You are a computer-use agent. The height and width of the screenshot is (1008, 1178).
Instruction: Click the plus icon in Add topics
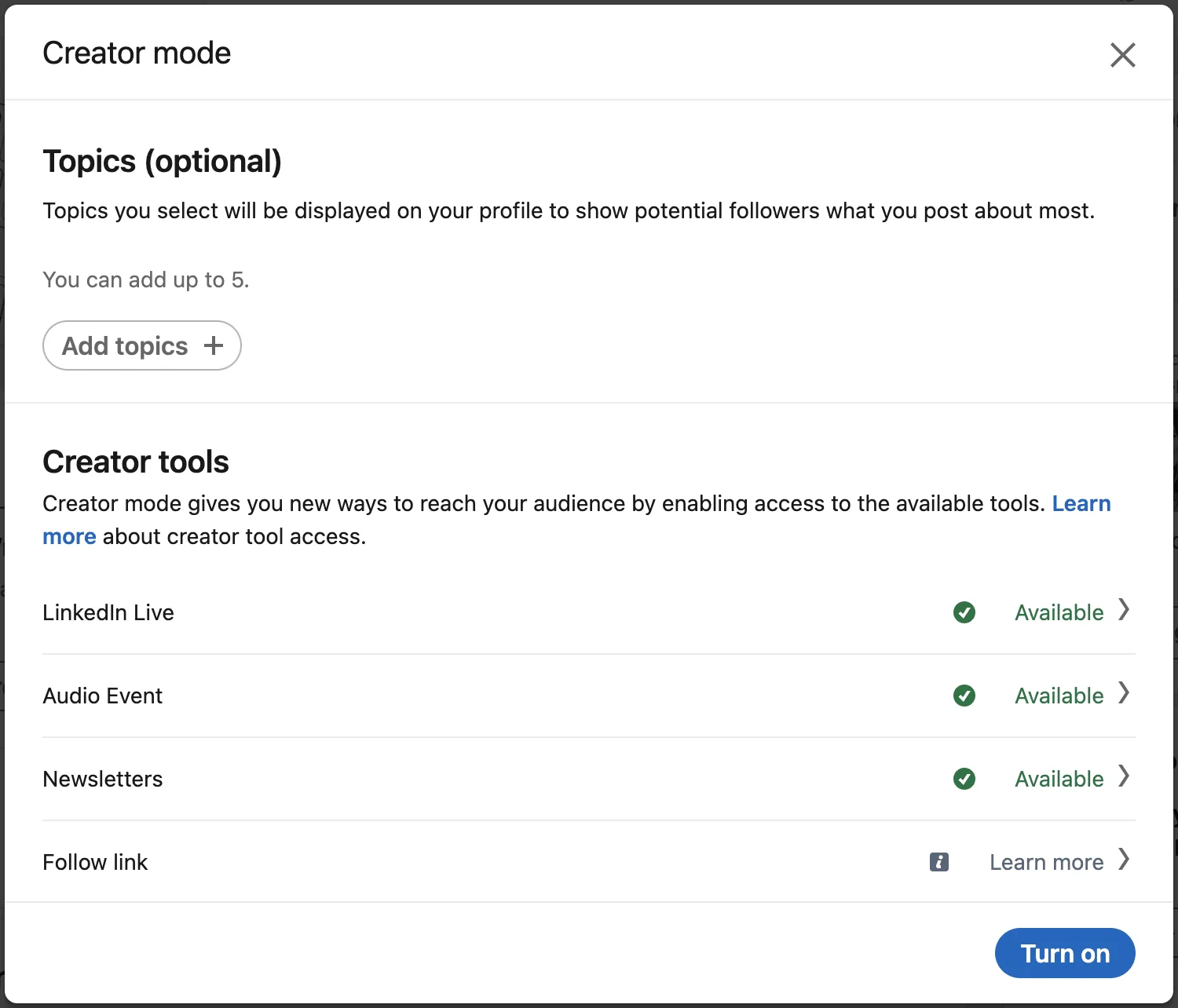point(214,345)
